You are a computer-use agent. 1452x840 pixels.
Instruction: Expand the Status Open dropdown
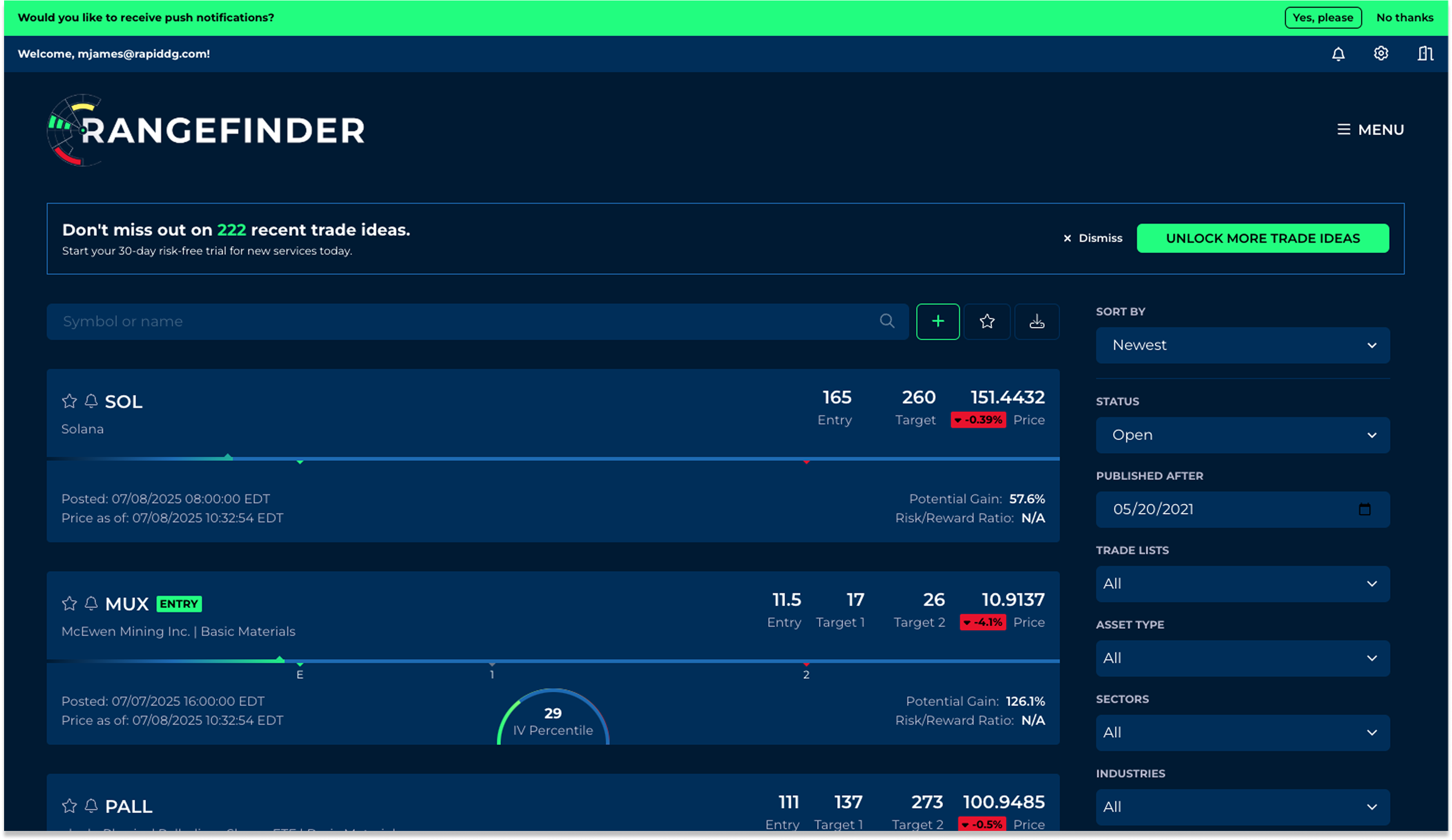[1242, 435]
